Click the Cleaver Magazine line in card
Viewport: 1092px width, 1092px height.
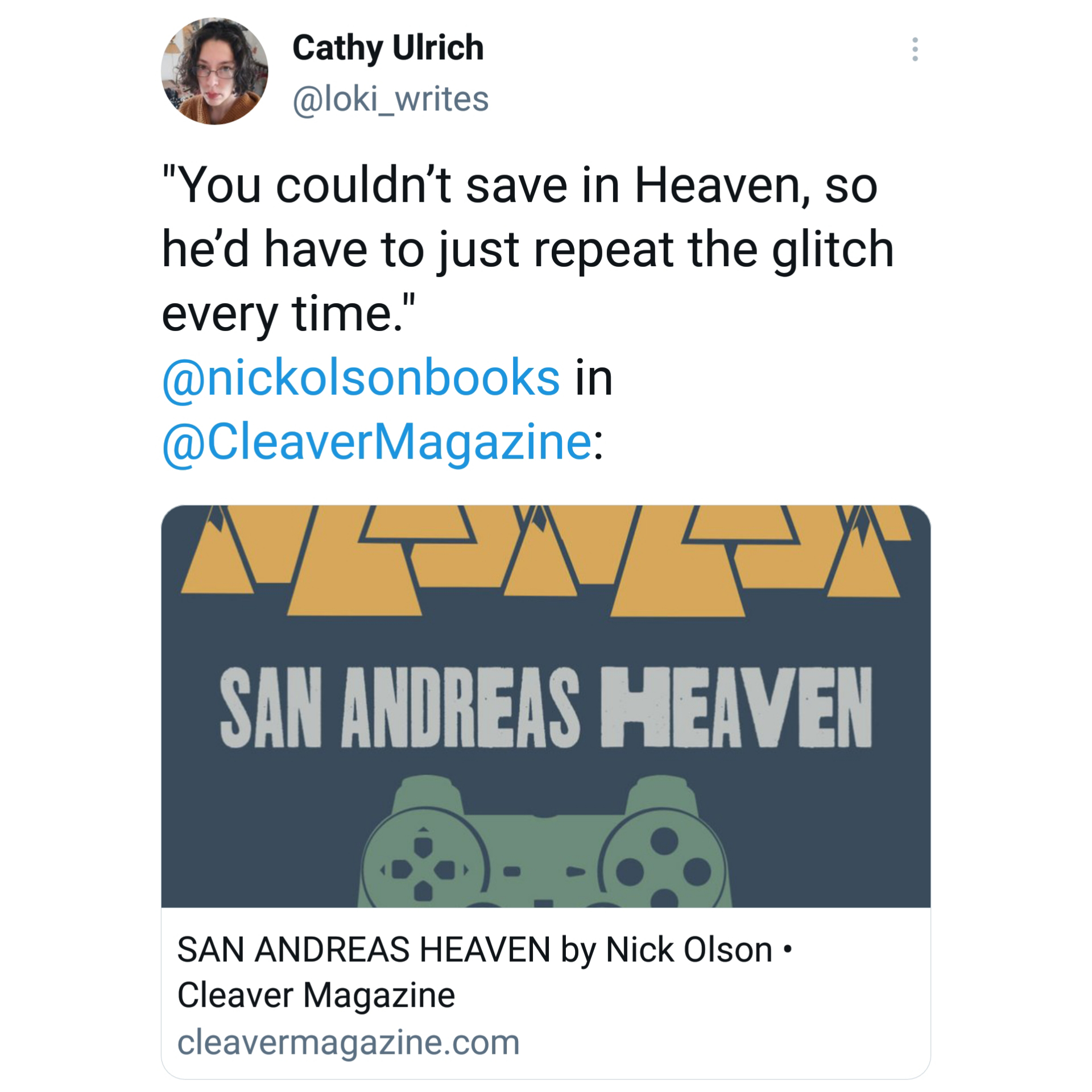point(316,995)
